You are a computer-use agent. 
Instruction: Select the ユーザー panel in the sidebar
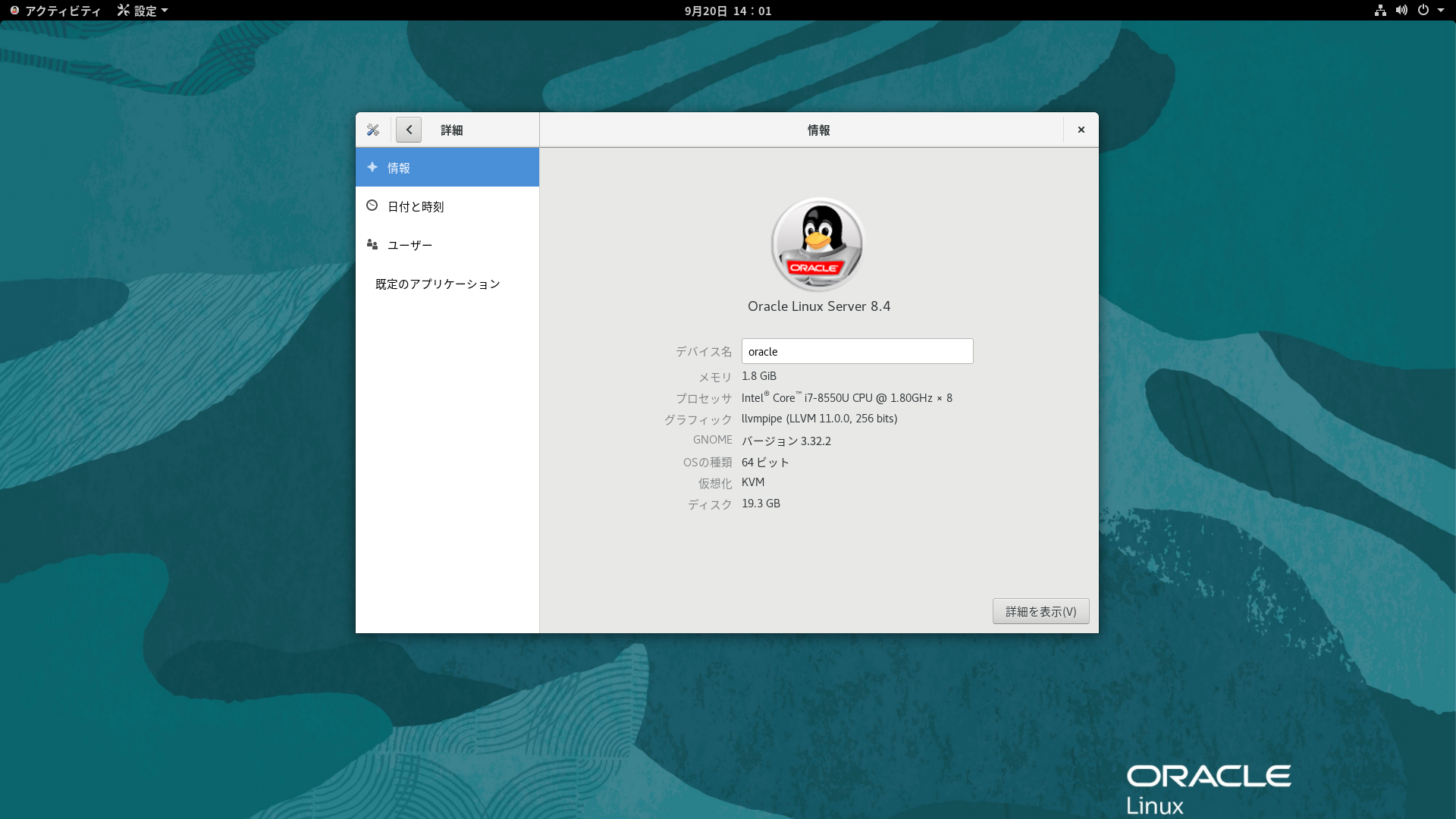point(409,244)
